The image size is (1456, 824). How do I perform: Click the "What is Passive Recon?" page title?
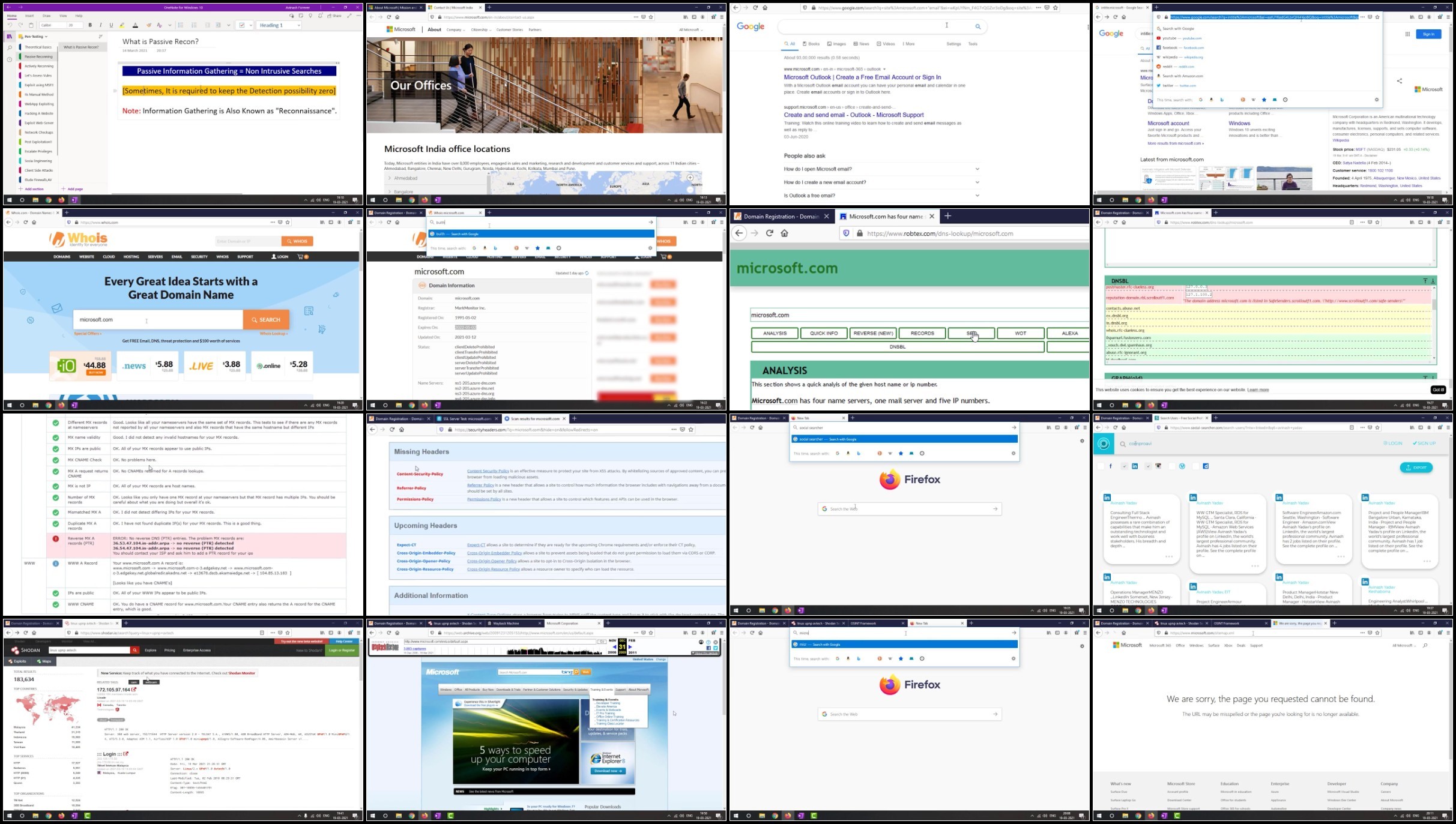160,41
